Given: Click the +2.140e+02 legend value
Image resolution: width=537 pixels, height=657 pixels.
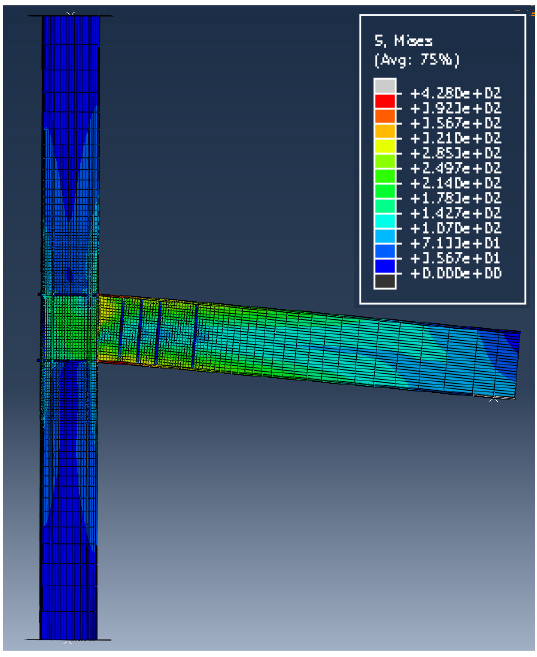Looking at the screenshot, I should (x=456, y=184).
